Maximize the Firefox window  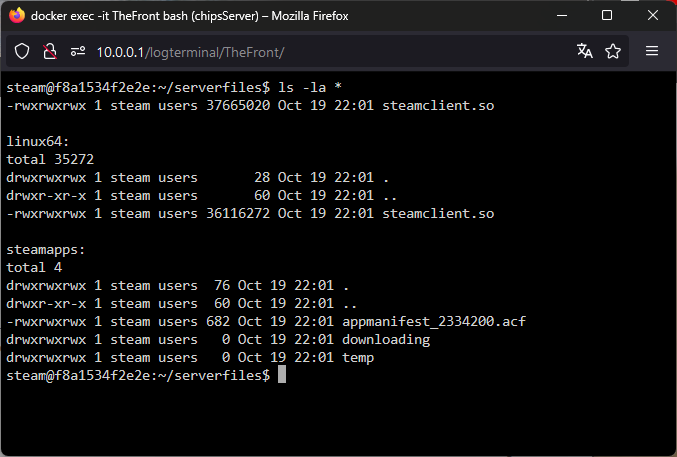coord(607,16)
